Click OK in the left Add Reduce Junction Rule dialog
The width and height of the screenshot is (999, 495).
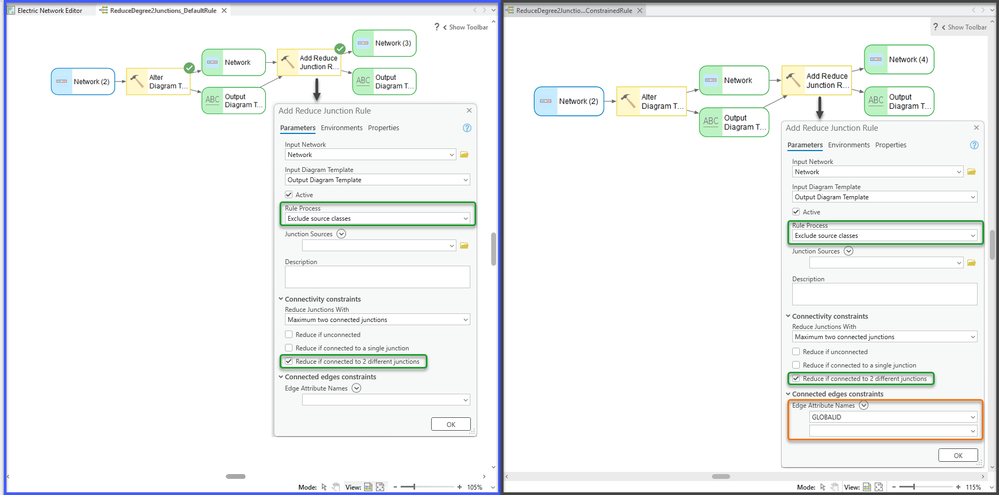(x=450, y=424)
